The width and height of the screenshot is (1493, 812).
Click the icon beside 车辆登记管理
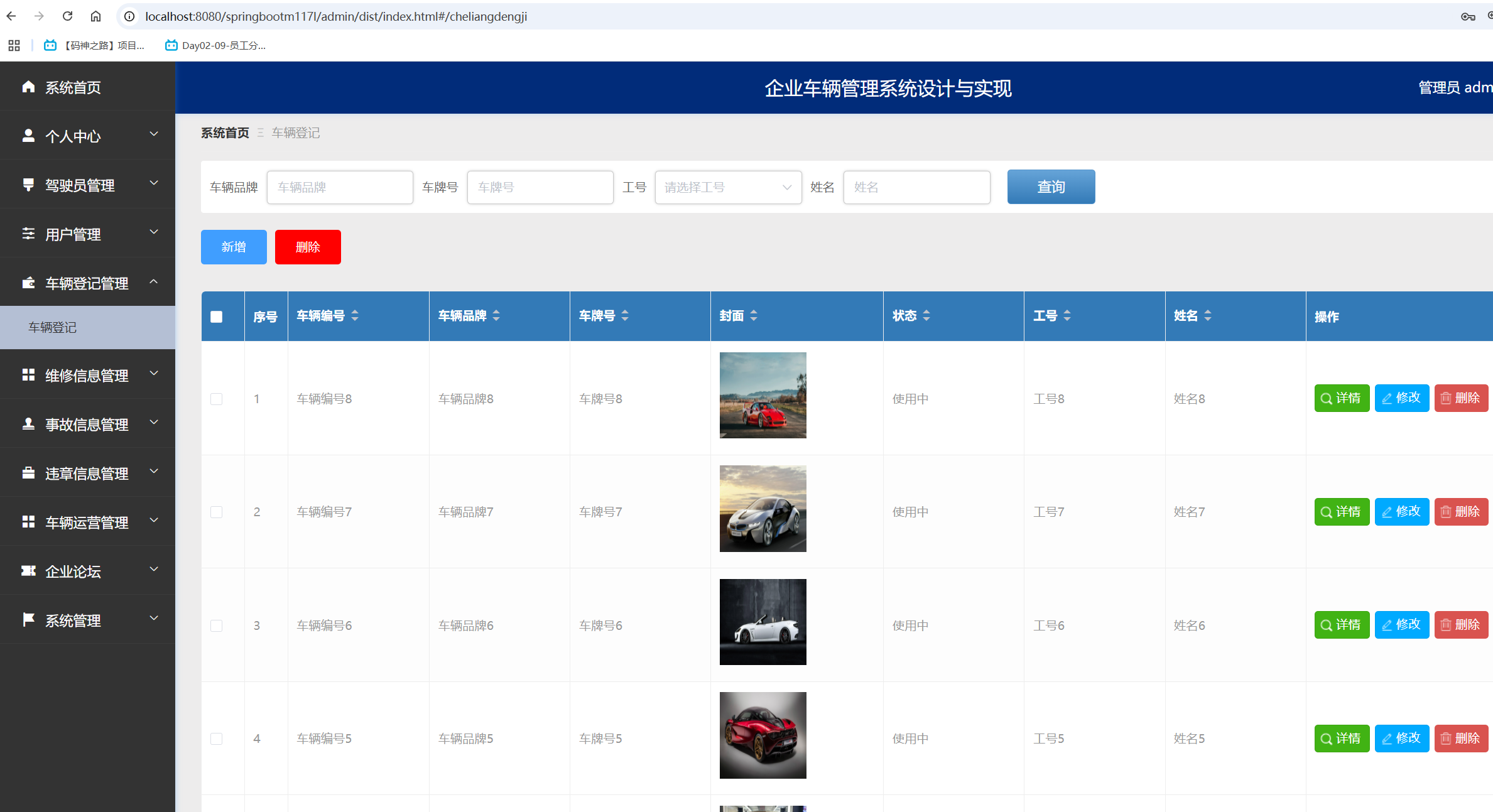pos(28,283)
